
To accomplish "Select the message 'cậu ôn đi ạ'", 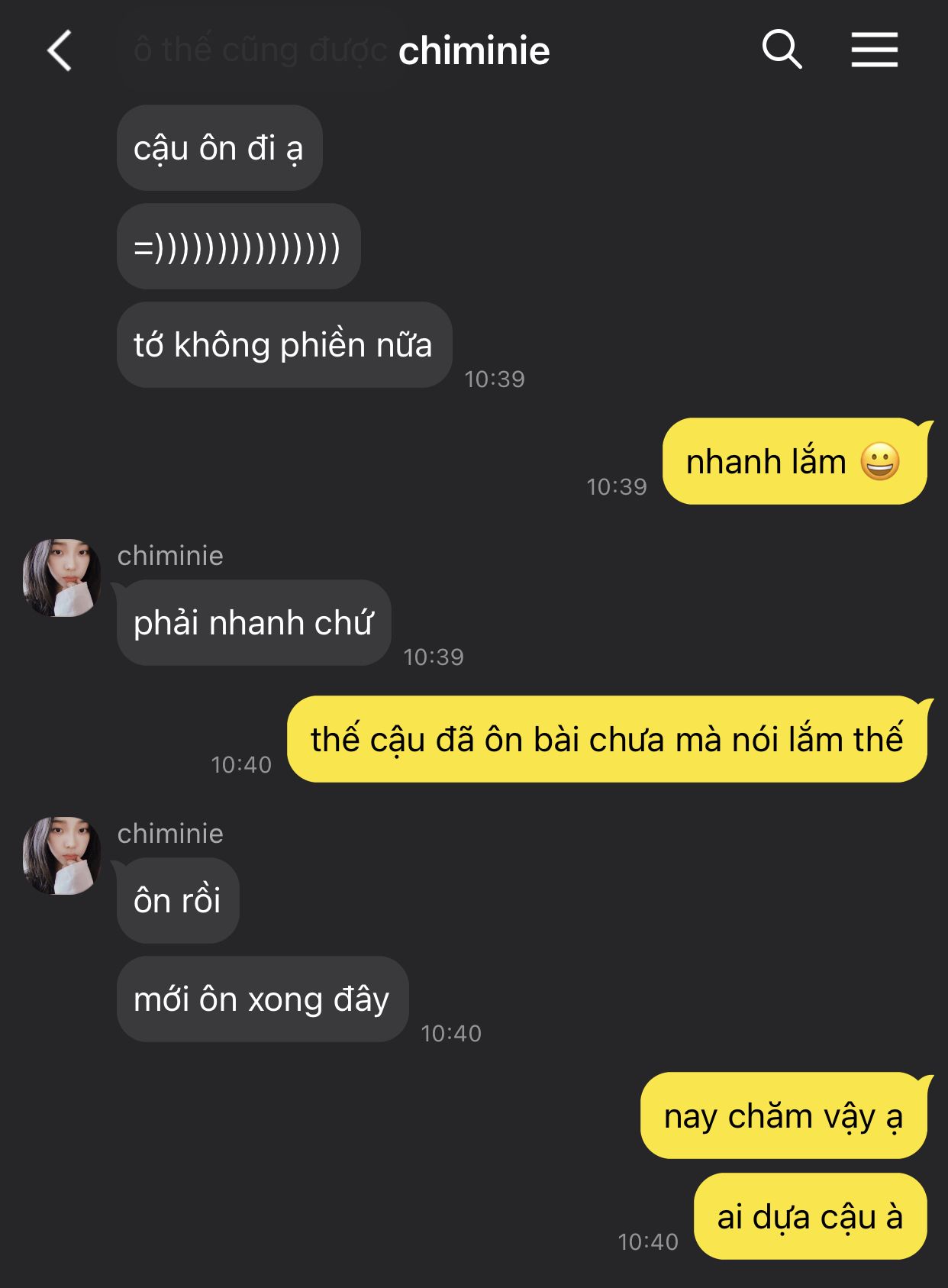I will 220,148.
